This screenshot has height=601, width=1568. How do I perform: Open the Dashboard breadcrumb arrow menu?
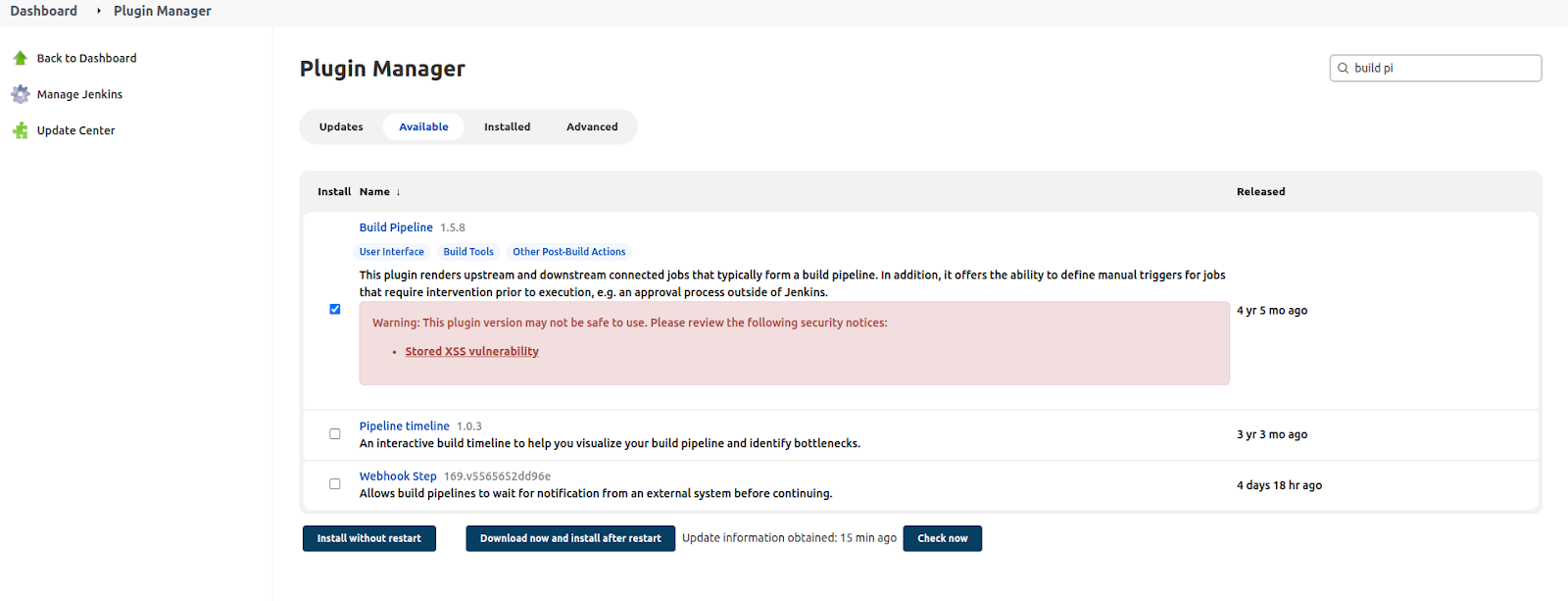tap(98, 11)
